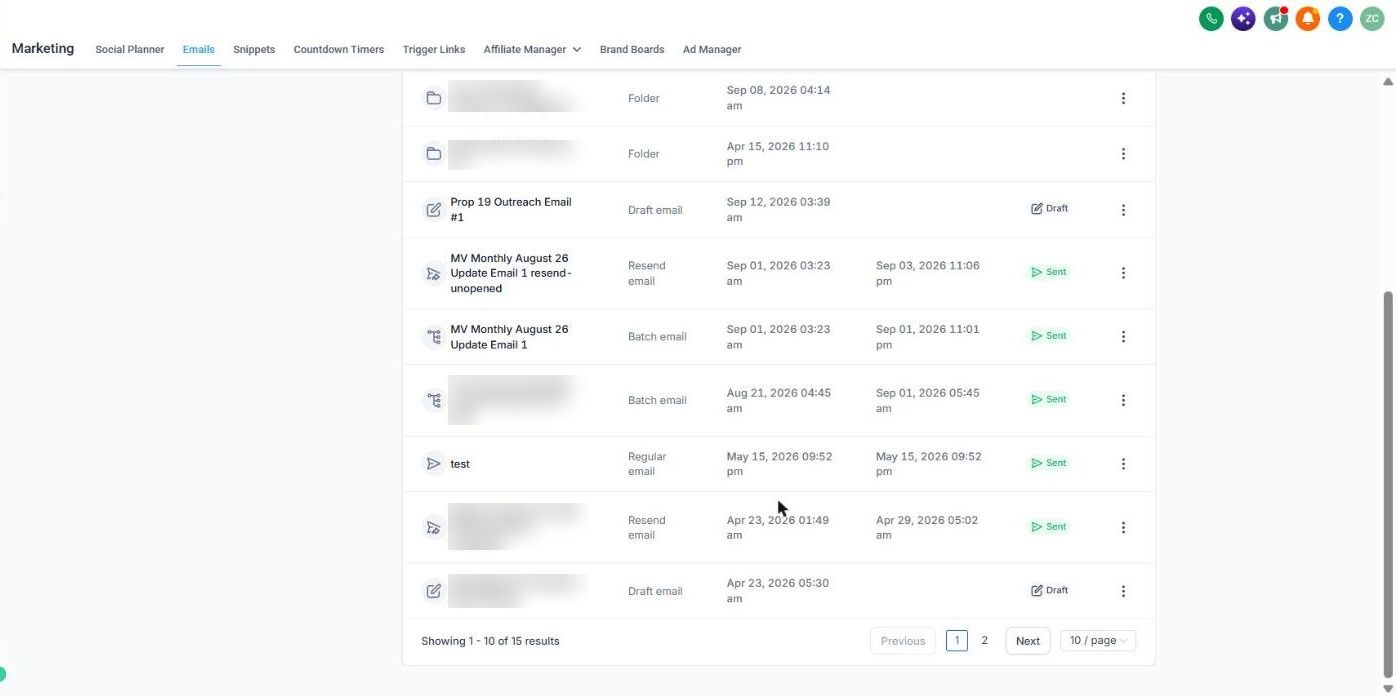The image size is (1396, 697).
Task: Go to page 2
Action: coord(984,641)
